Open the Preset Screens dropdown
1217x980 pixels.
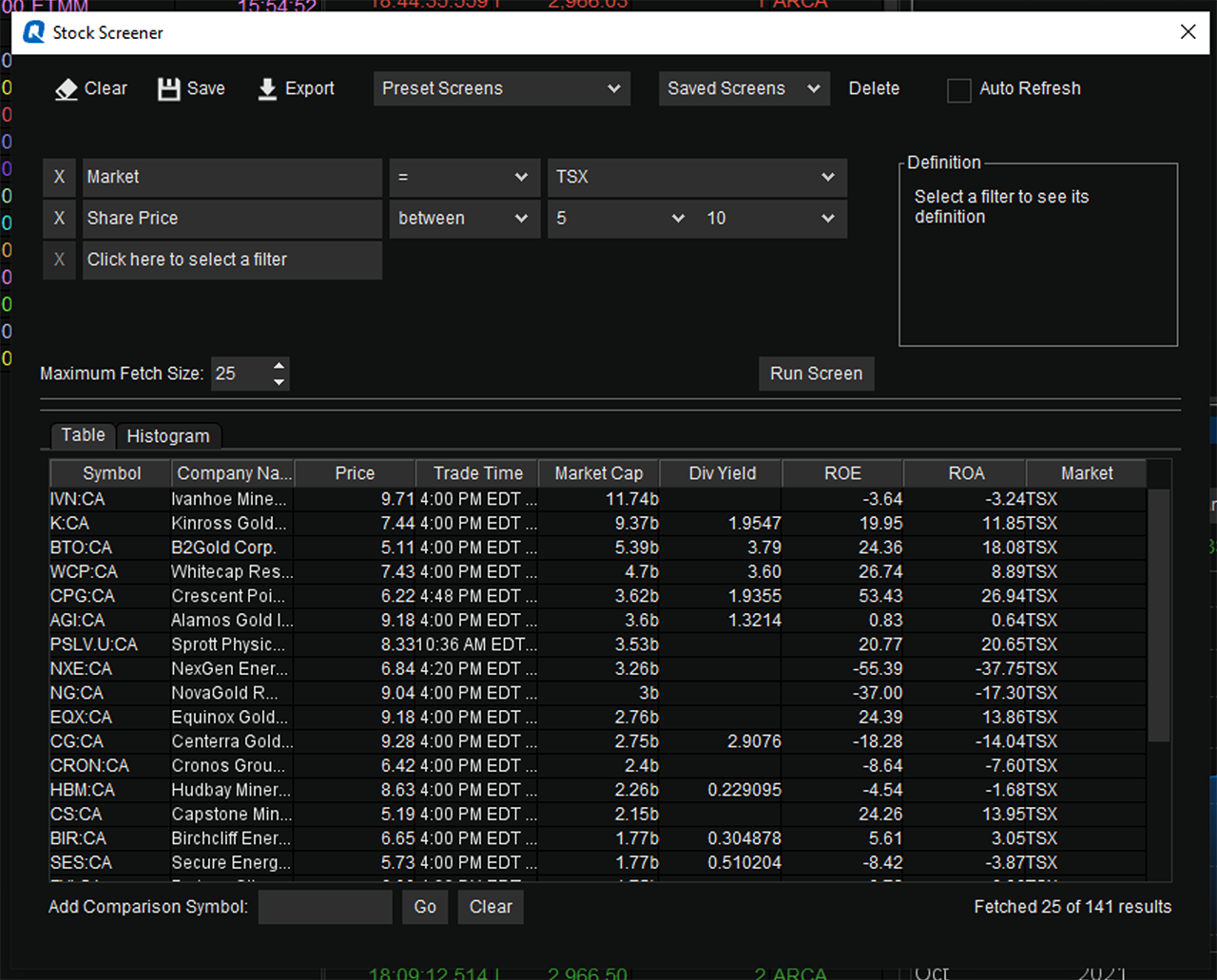(x=502, y=88)
